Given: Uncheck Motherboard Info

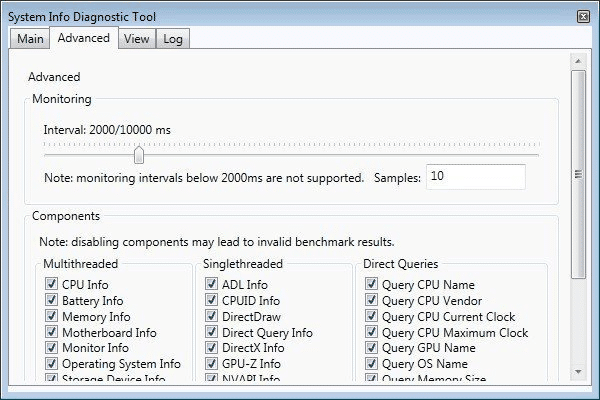Looking at the screenshot, I should [x=51, y=333].
